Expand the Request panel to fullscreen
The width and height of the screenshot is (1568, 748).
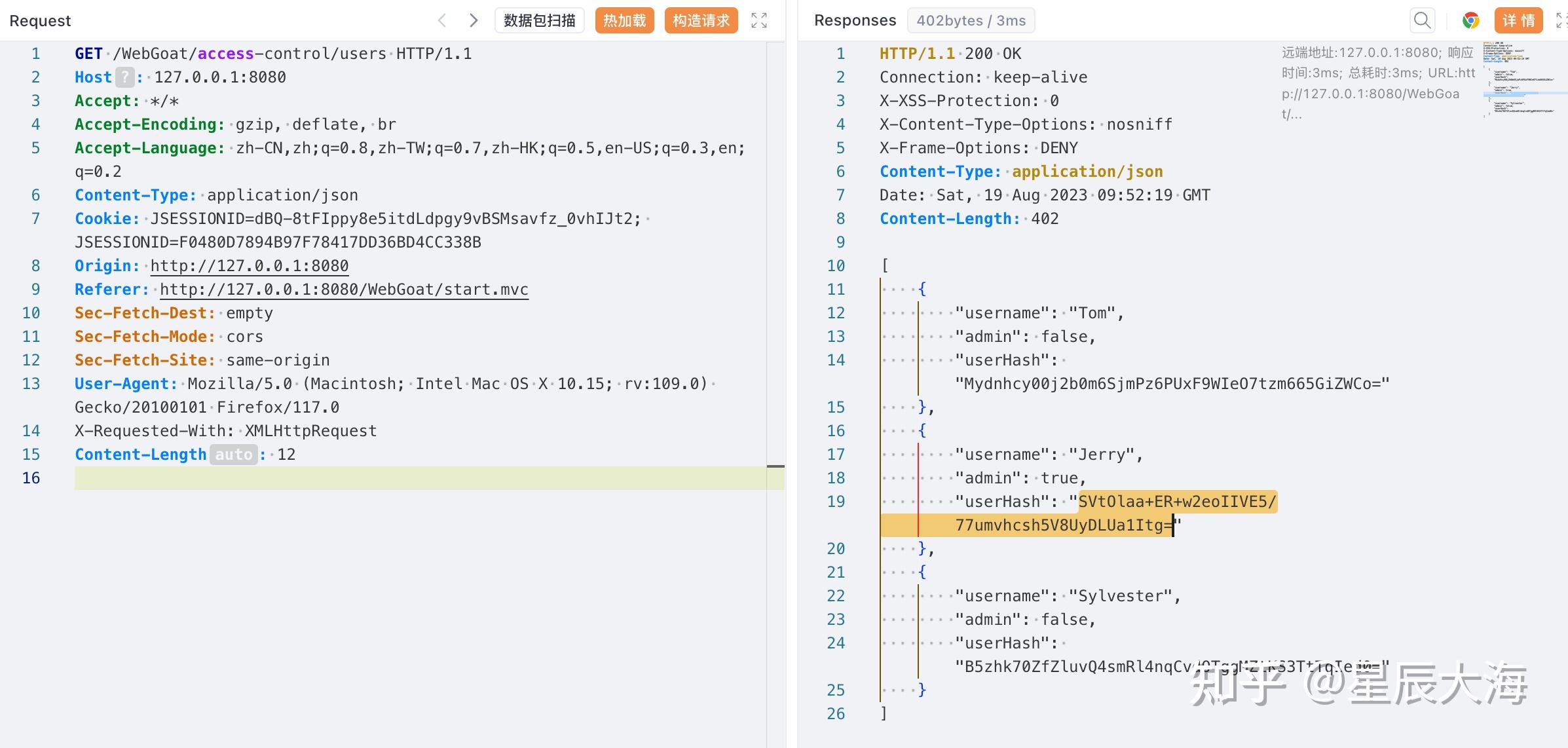[758, 20]
